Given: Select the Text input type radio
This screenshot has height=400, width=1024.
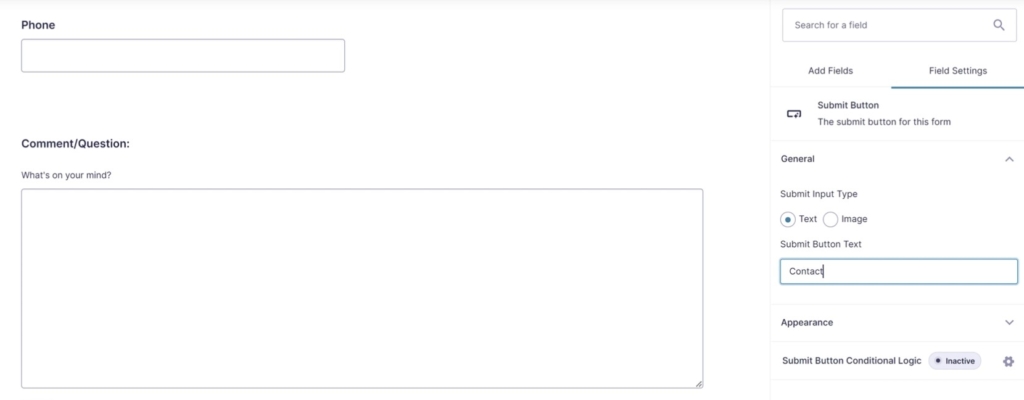Looking at the screenshot, I should click(x=788, y=219).
